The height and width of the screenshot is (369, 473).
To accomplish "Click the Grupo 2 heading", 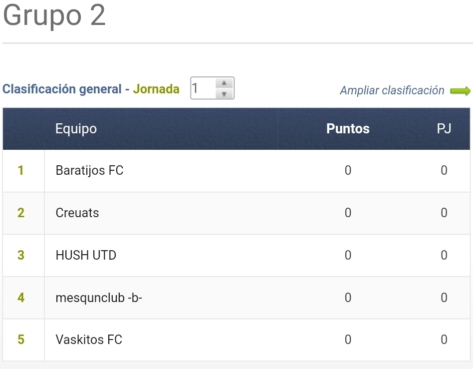I will coord(54,15).
